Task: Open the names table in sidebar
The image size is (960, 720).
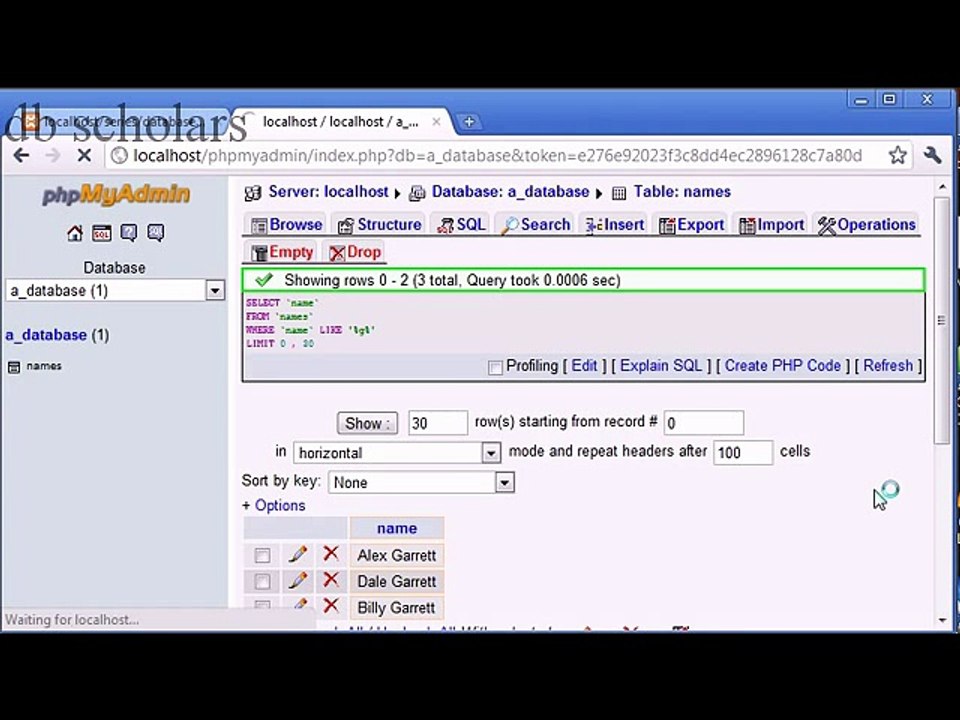Action: click(44, 366)
